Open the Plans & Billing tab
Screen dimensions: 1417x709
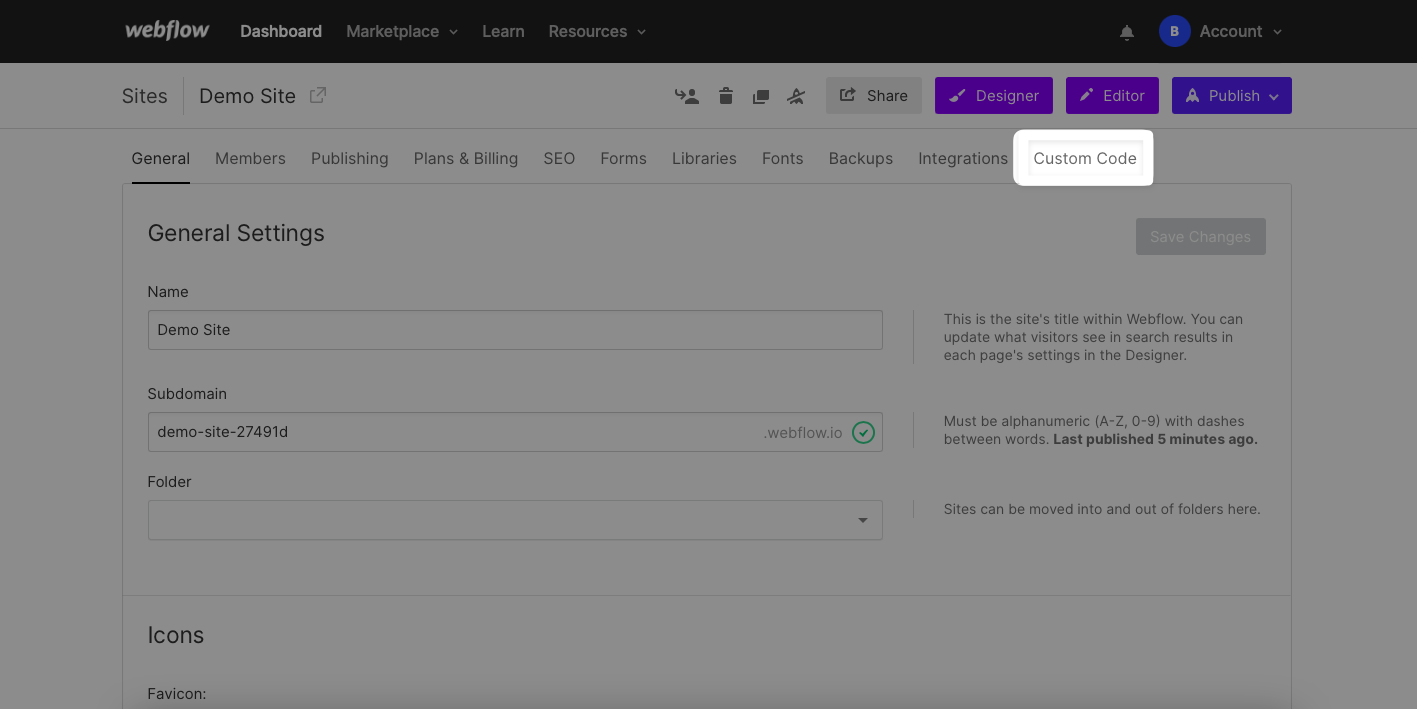(x=466, y=158)
